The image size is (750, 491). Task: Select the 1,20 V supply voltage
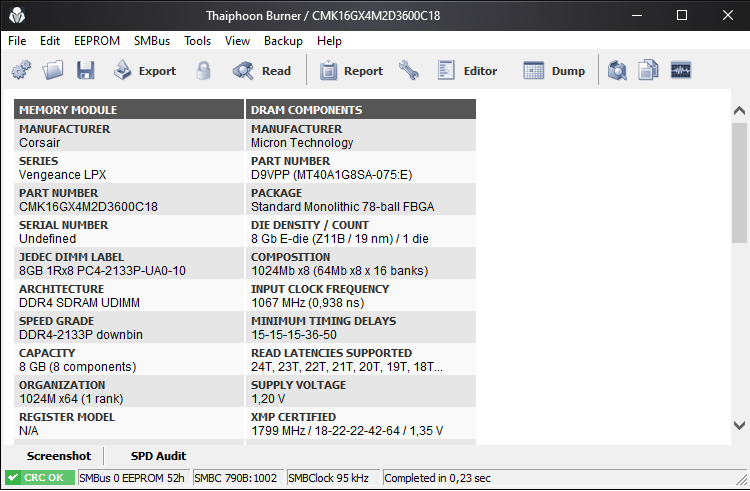(268, 399)
